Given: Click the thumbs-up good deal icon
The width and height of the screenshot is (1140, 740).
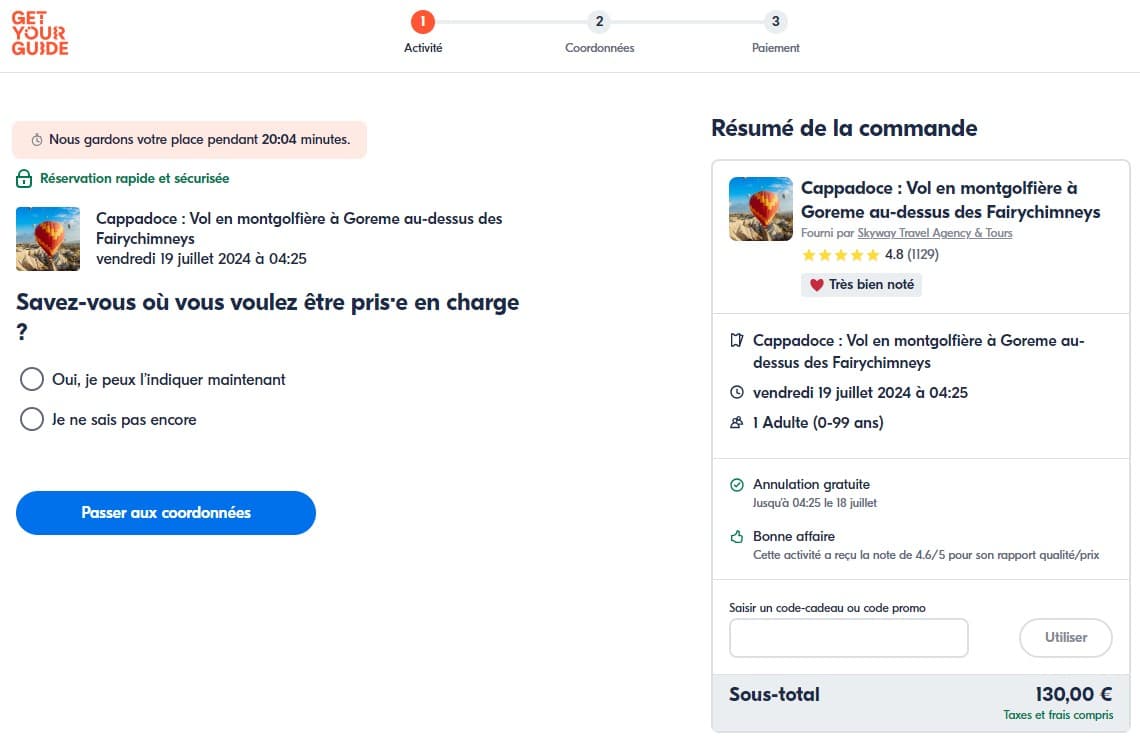Looking at the screenshot, I should pos(737,537).
